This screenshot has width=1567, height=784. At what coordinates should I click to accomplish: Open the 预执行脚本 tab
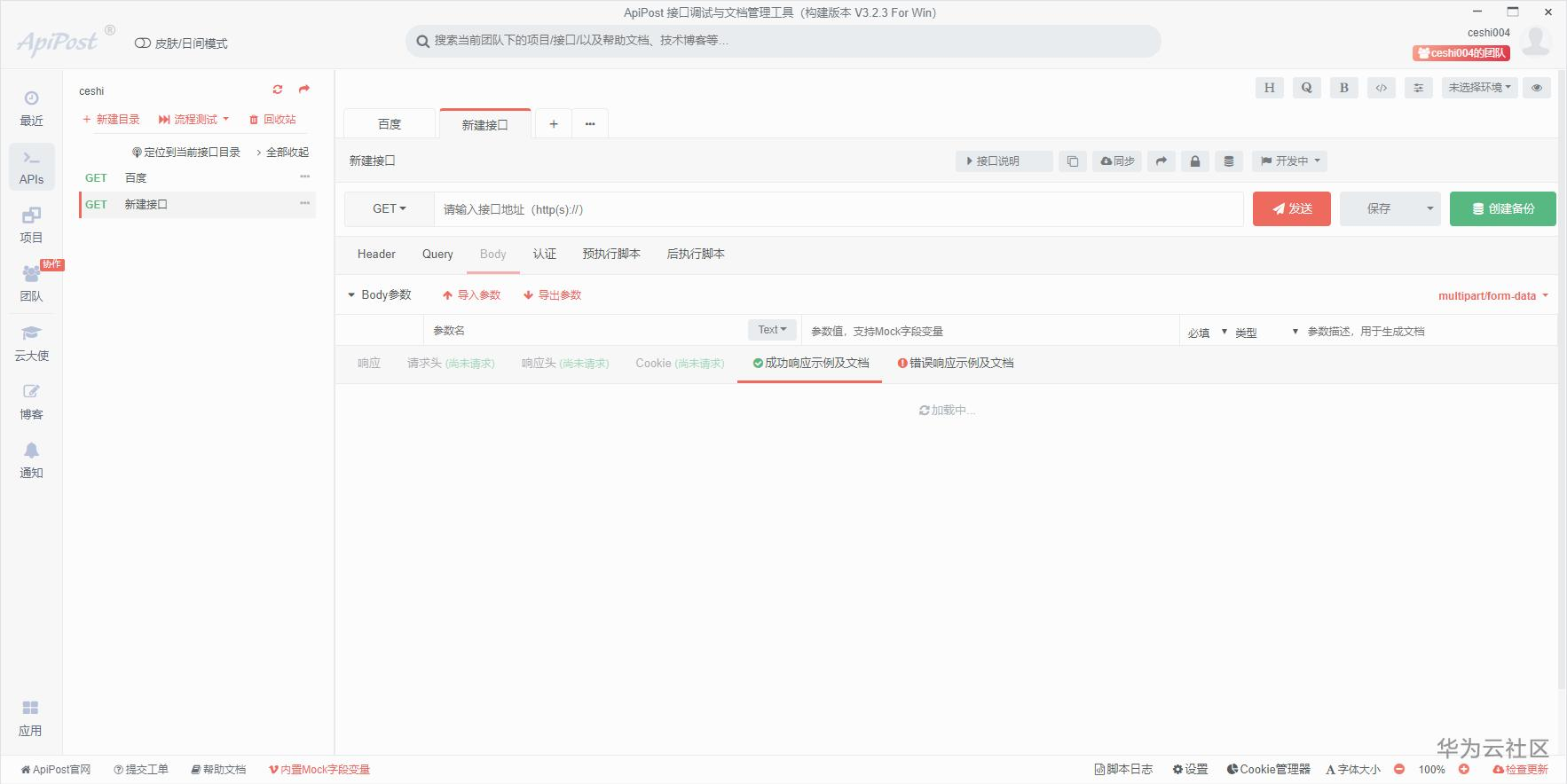(x=611, y=254)
